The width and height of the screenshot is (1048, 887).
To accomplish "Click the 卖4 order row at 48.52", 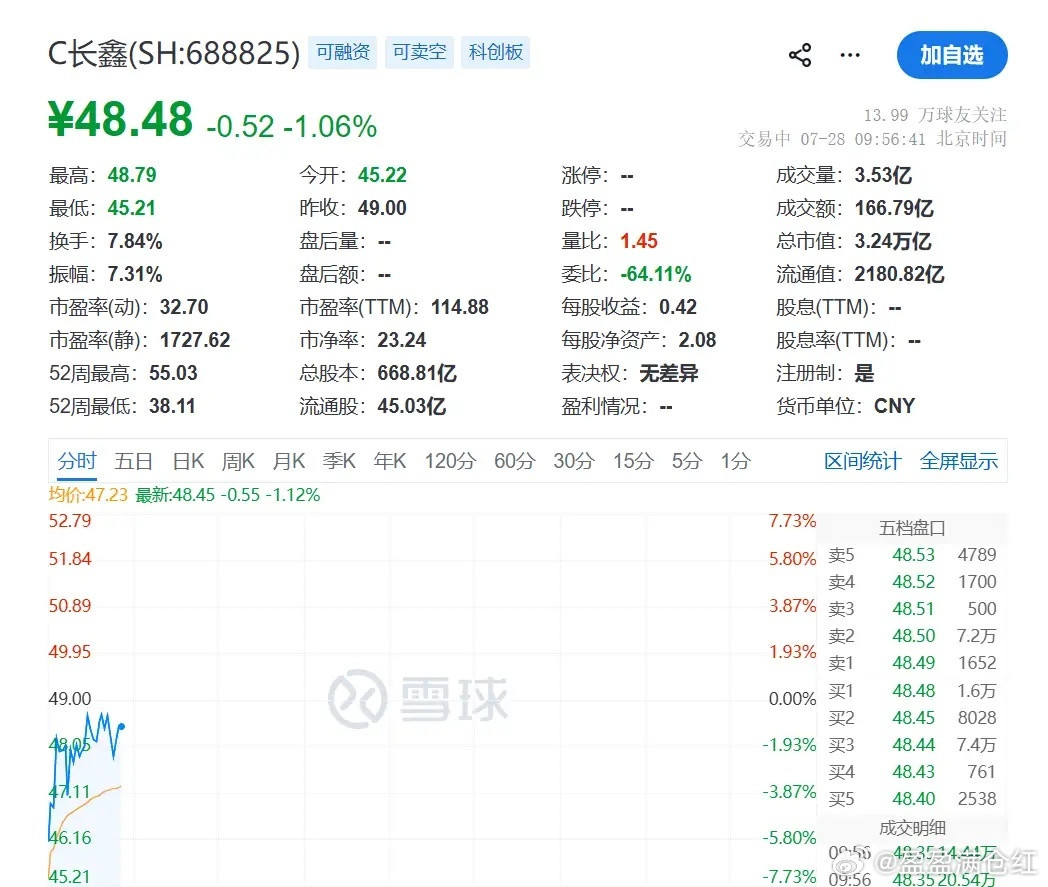I will pos(912,582).
